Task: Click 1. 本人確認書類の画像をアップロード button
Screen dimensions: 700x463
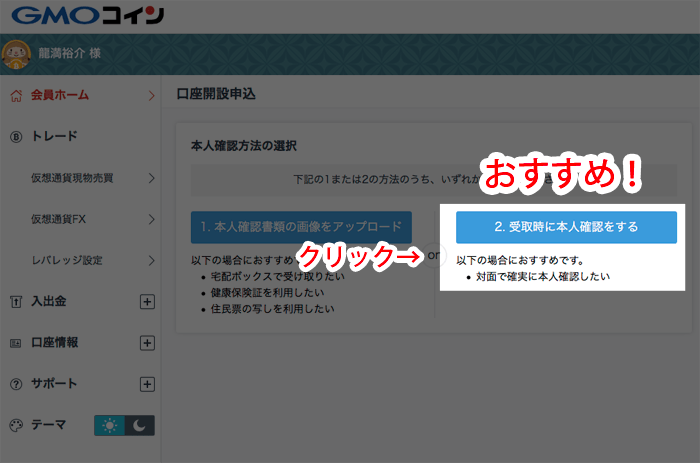Action: coord(301,227)
